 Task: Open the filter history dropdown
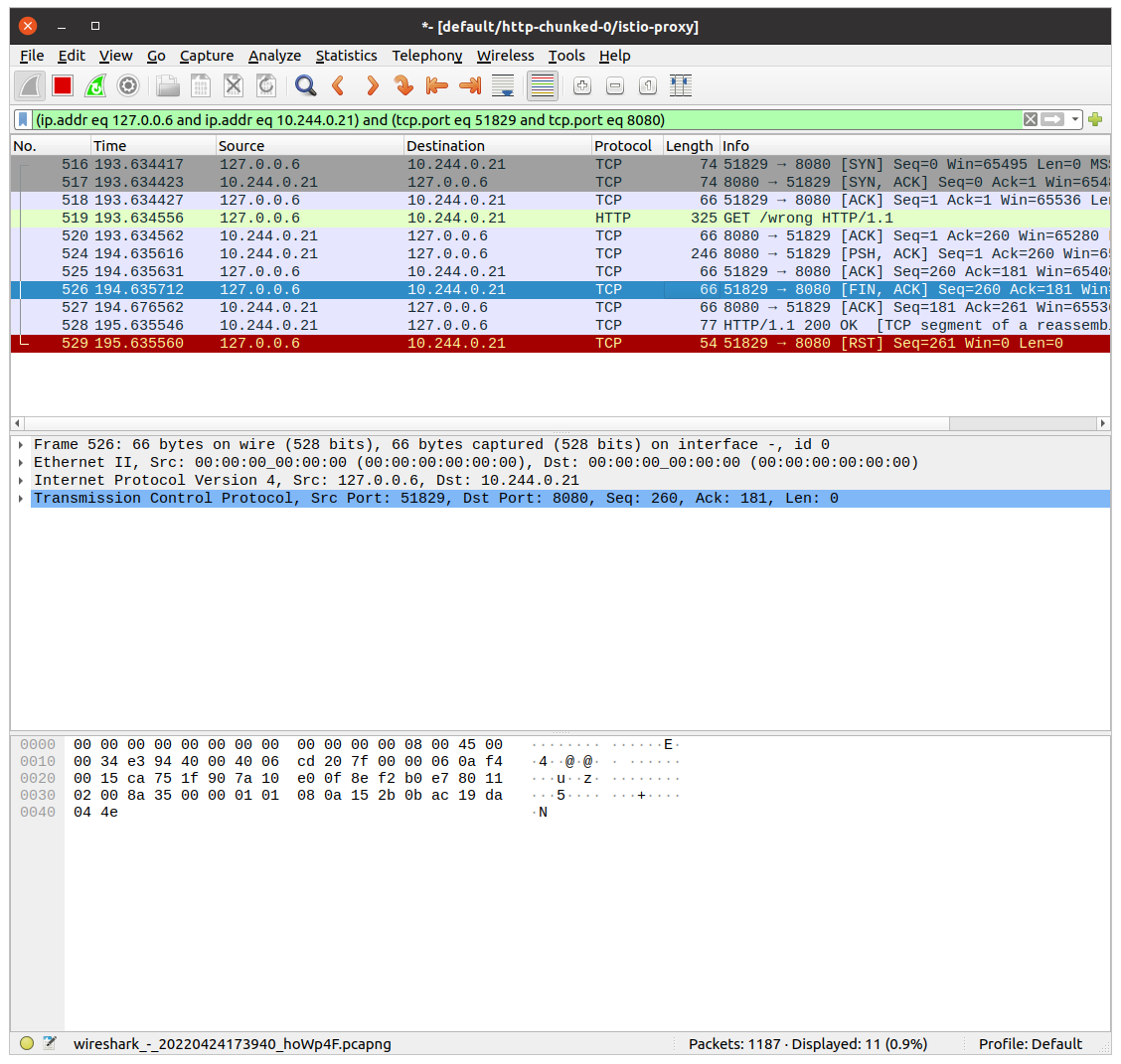point(1073,119)
